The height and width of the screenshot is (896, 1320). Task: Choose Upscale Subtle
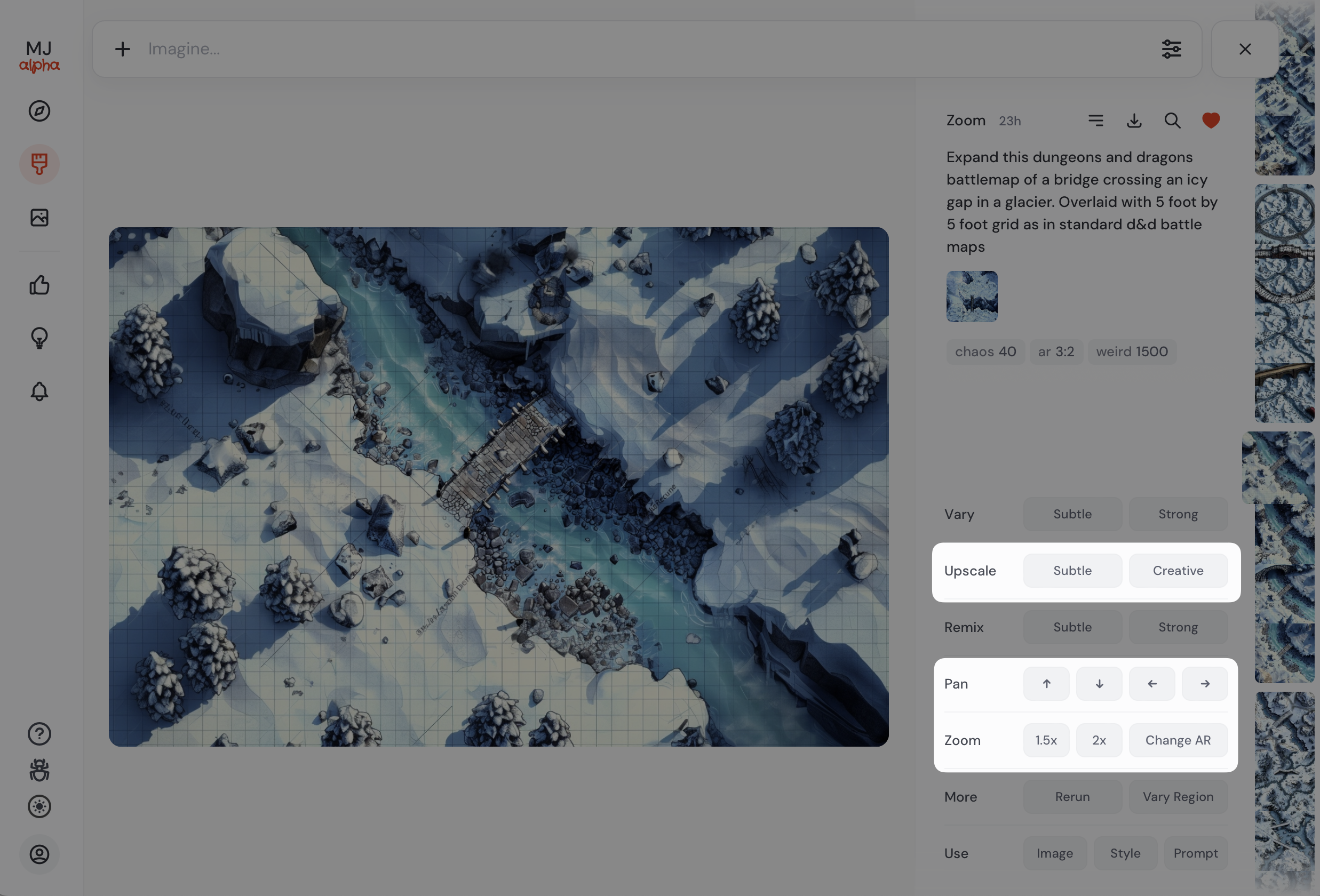pyautogui.click(x=1072, y=571)
